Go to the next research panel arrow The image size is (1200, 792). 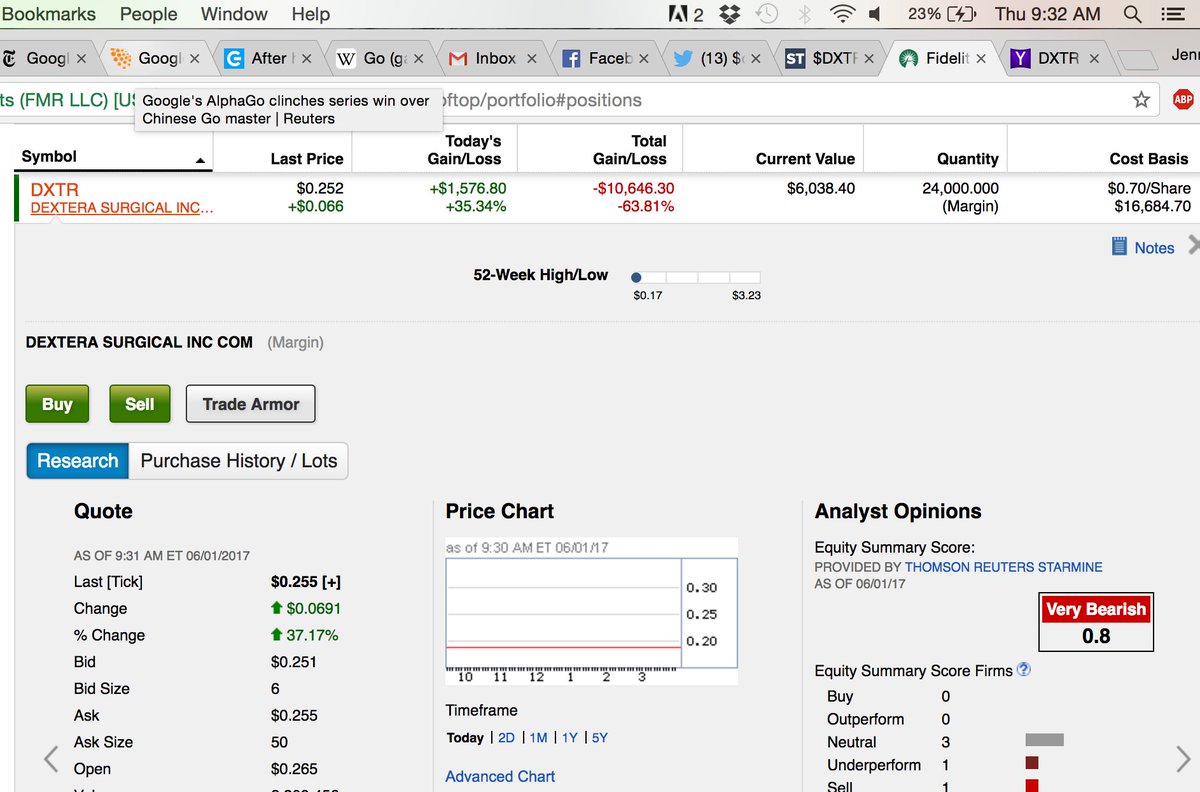1183,759
